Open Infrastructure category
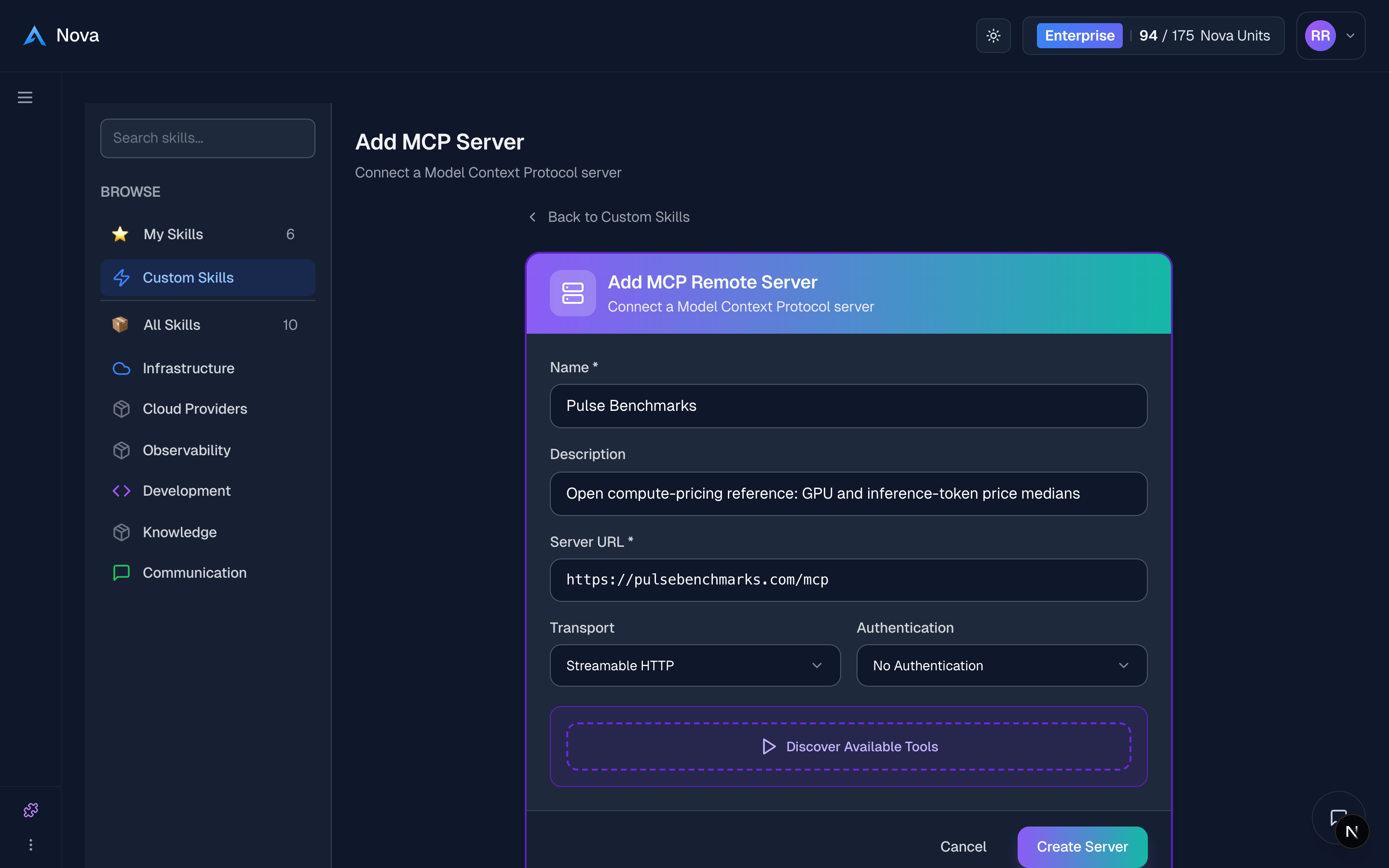This screenshot has height=868, width=1389. (x=207, y=368)
